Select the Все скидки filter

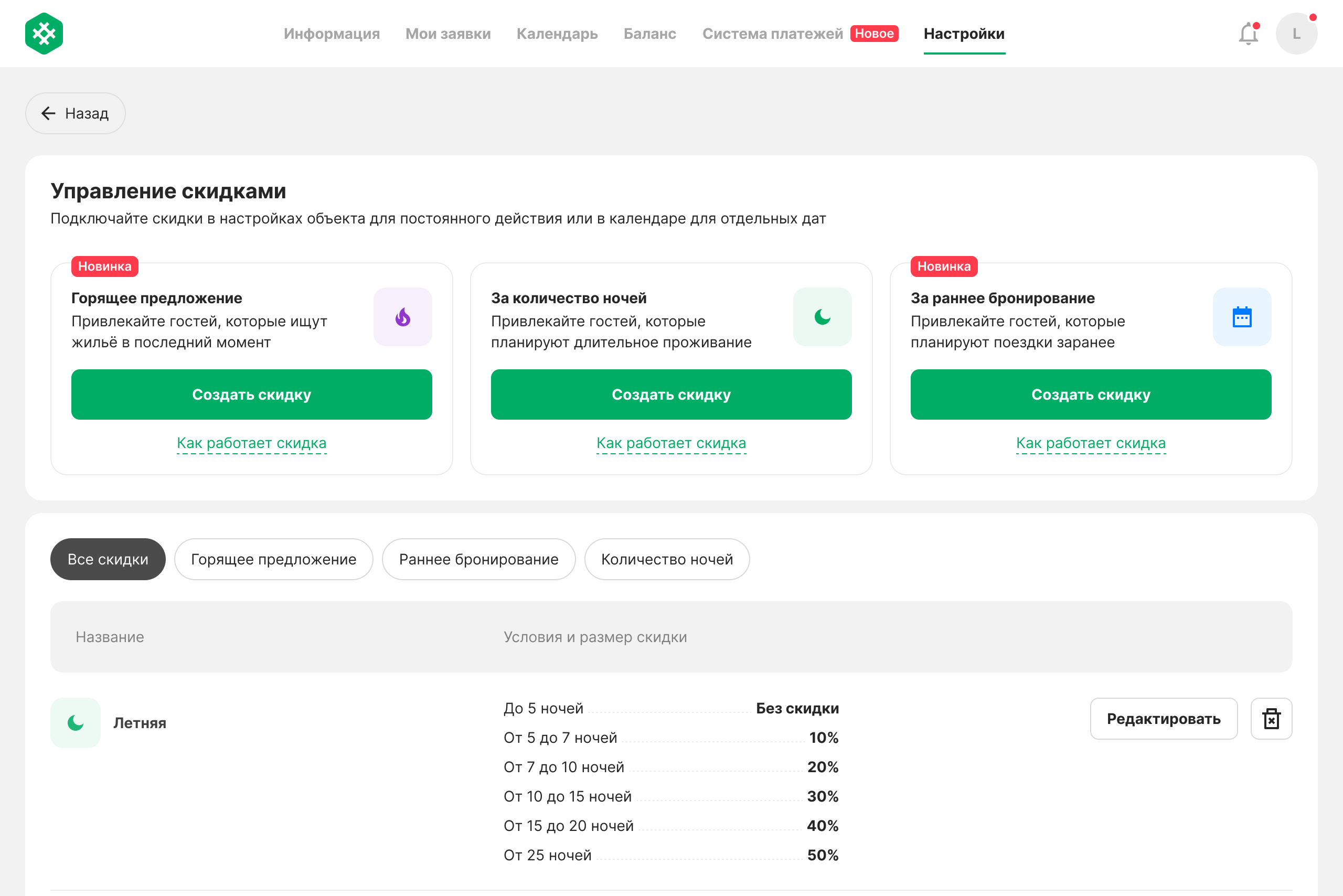pos(108,559)
